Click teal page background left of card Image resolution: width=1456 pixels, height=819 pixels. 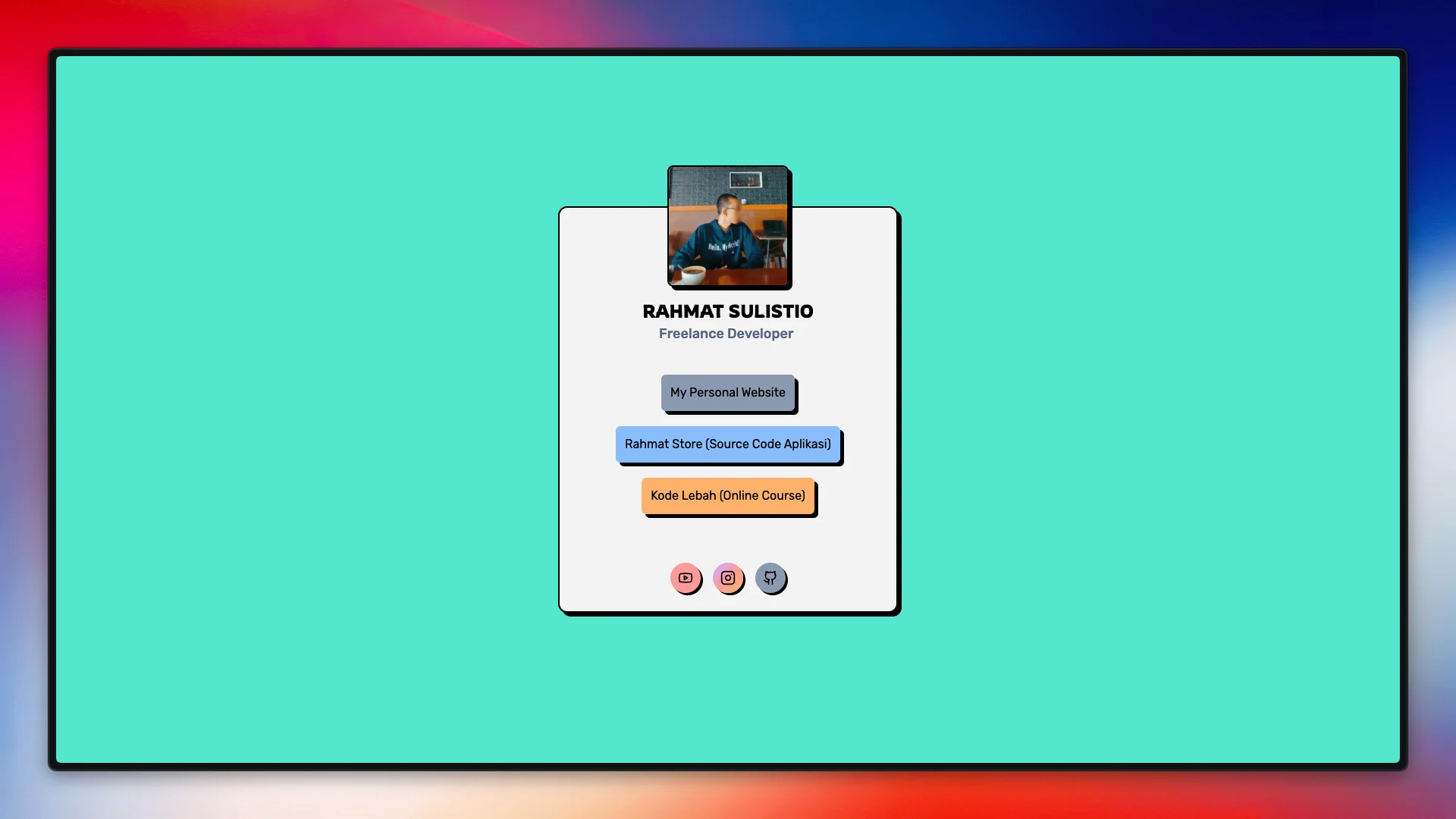303,409
